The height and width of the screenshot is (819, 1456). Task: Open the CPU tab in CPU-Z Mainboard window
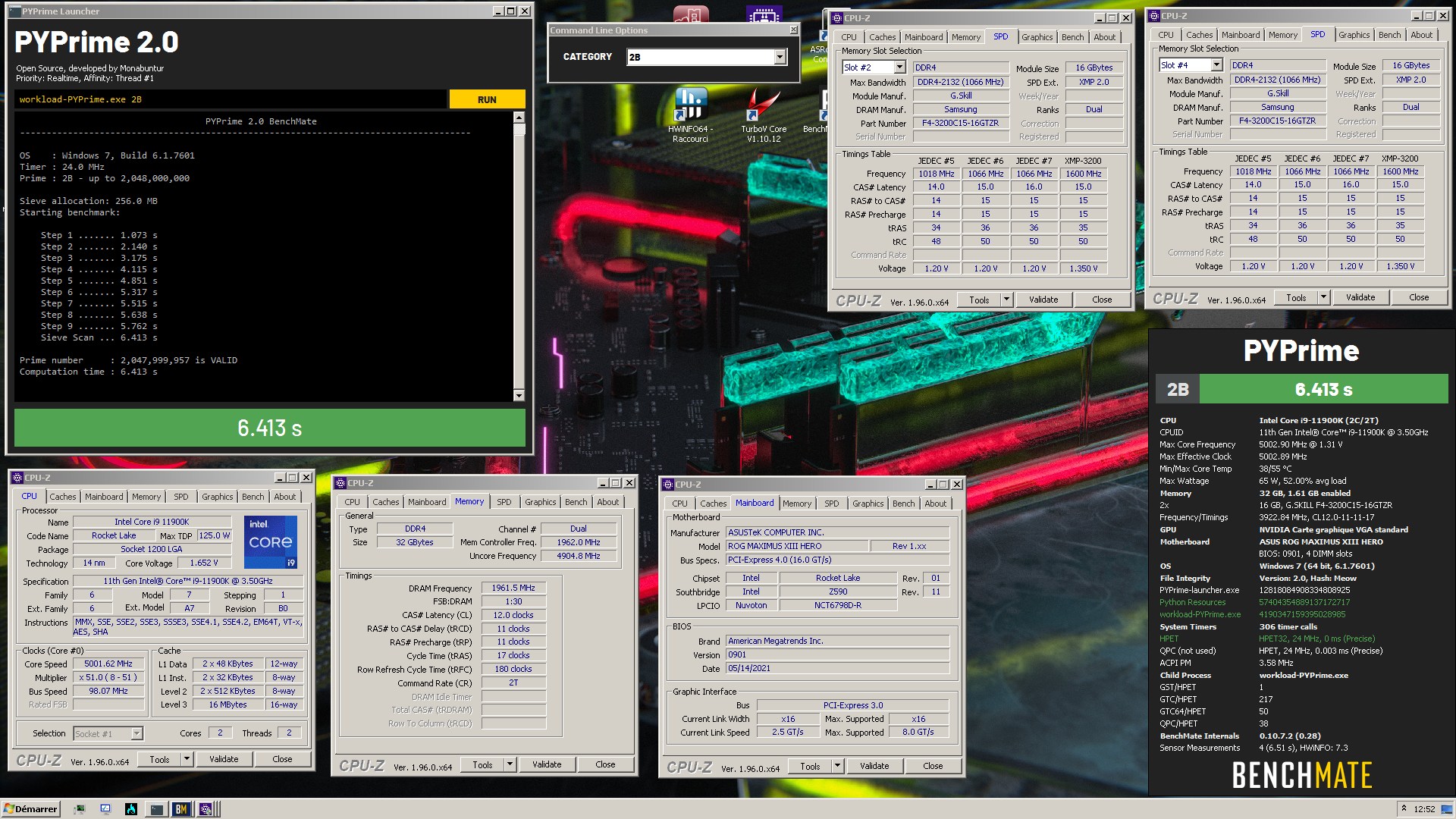coord(679,504)
